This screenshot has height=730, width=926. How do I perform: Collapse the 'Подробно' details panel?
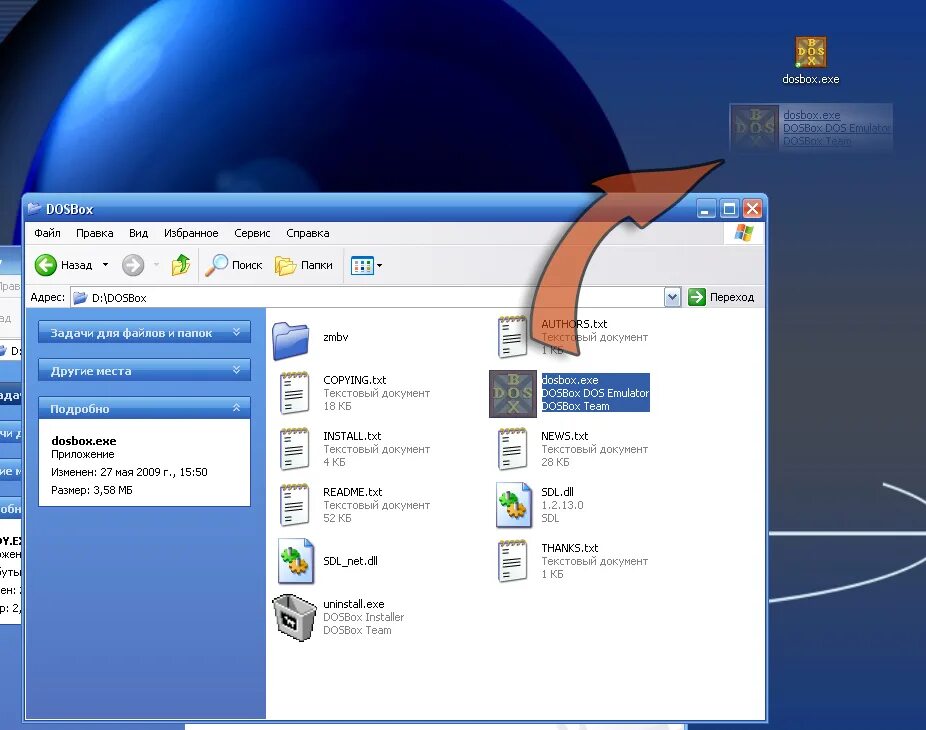[x=144, y=408]
